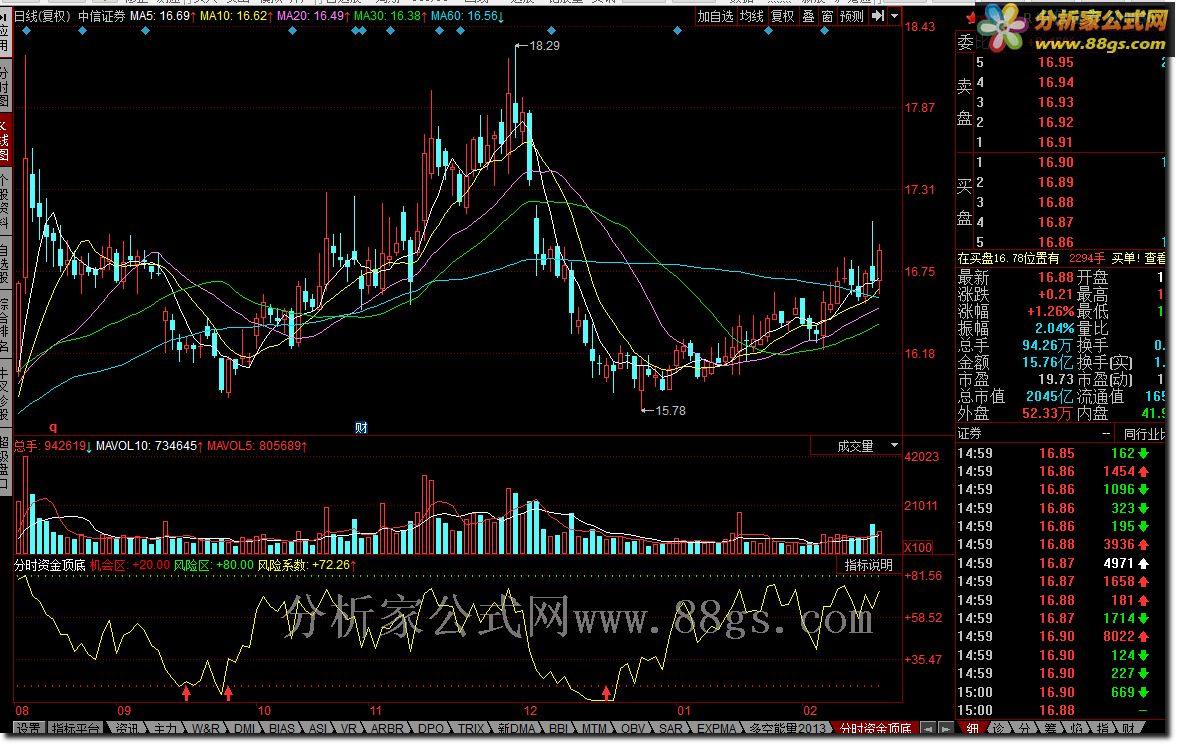Image resolution: width=1177 pixels, height=744 pixels.
Task: Click the 窗 window layout button
Action: (x=827, y=16)
